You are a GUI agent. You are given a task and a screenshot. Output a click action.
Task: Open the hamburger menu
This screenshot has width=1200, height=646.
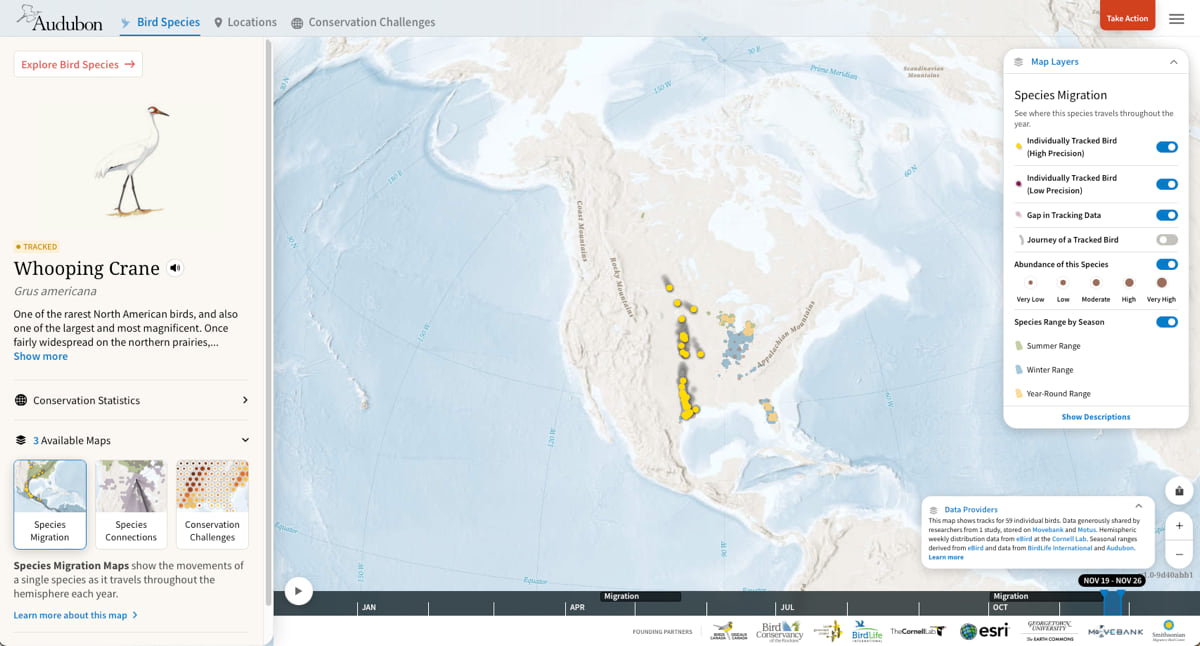[x=1178, y=17]
